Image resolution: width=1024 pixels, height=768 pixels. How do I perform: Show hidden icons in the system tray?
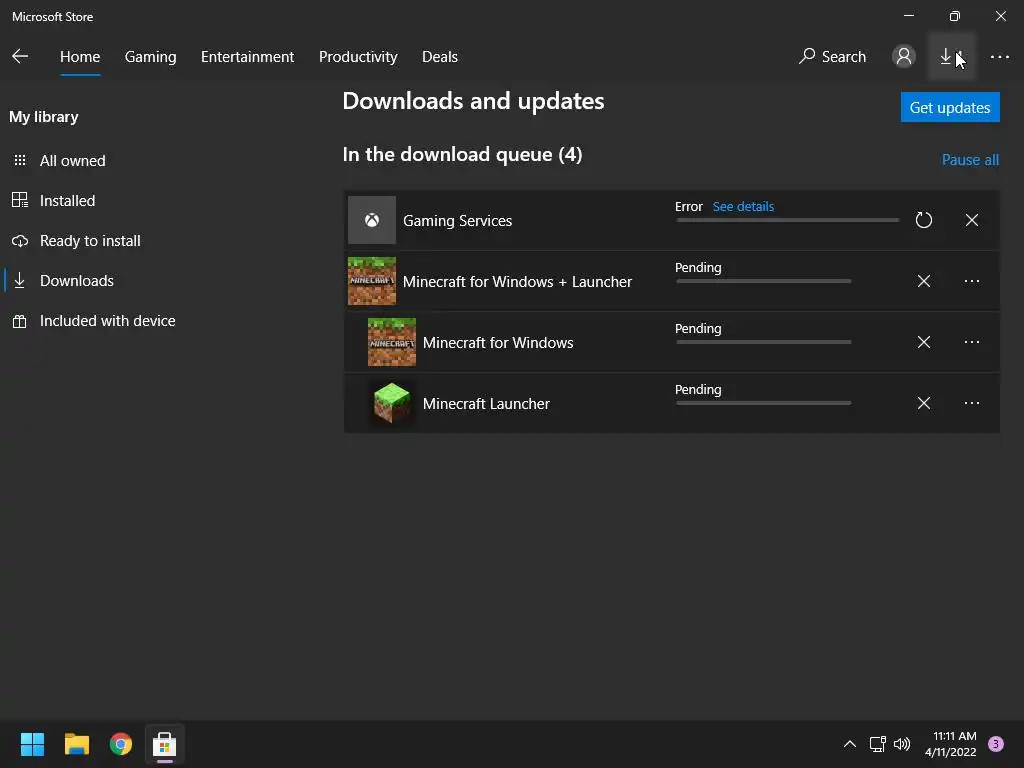(850, 744)
